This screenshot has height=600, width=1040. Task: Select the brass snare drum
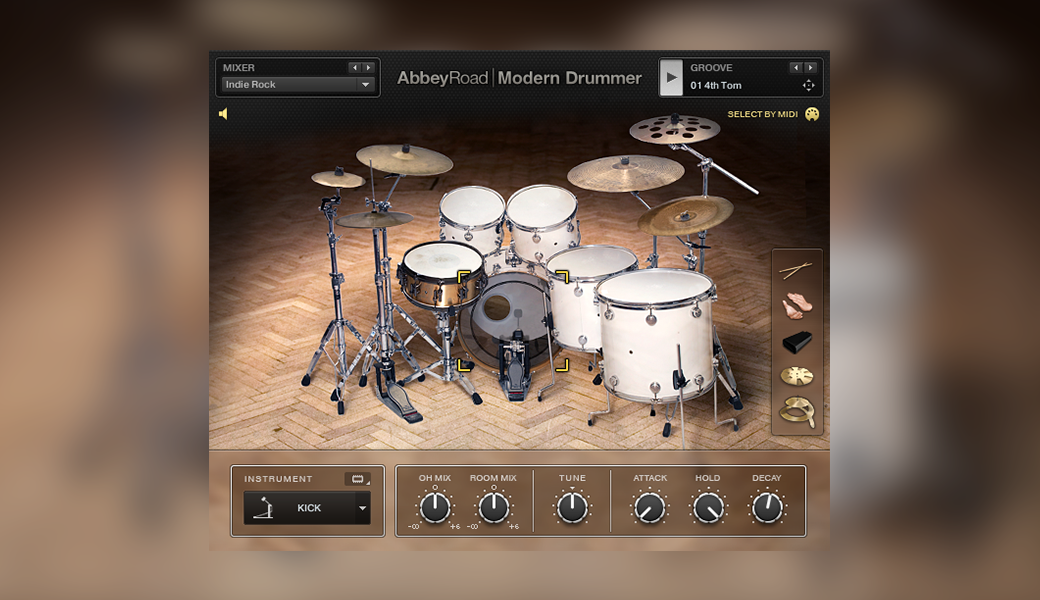tap(442, 277)
